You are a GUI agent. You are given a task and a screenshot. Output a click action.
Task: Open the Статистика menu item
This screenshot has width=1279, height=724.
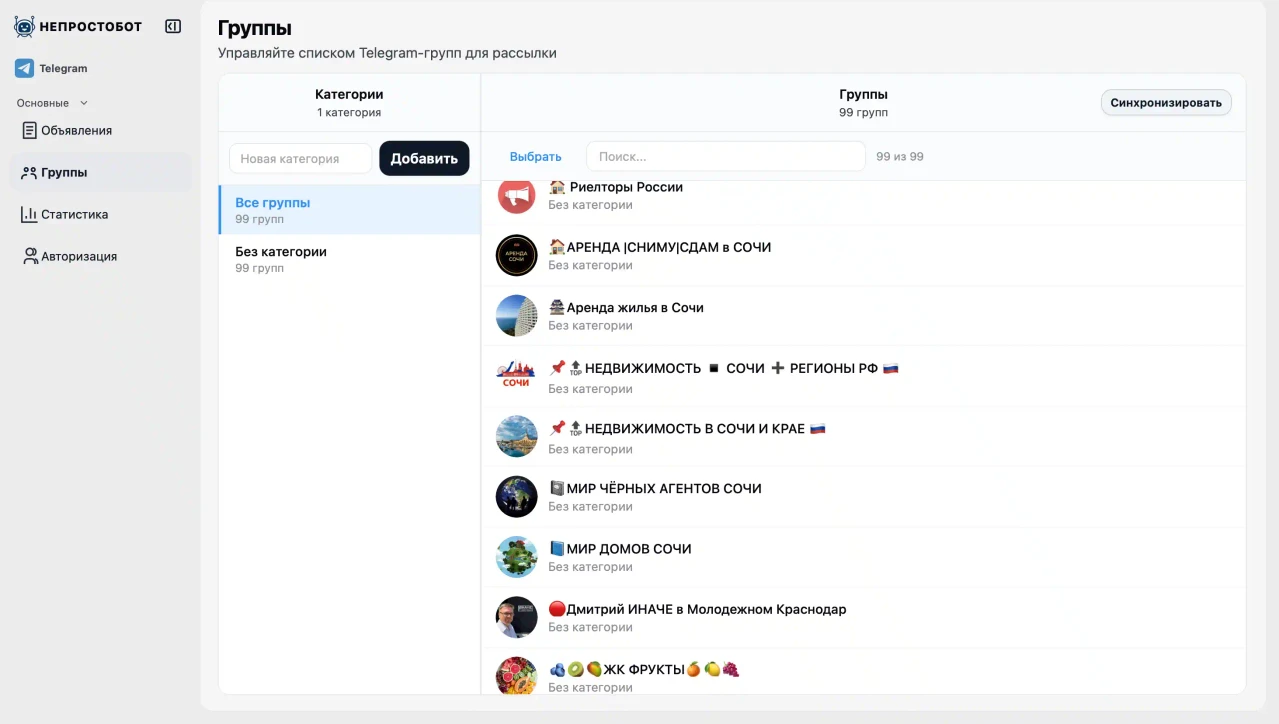100,214
